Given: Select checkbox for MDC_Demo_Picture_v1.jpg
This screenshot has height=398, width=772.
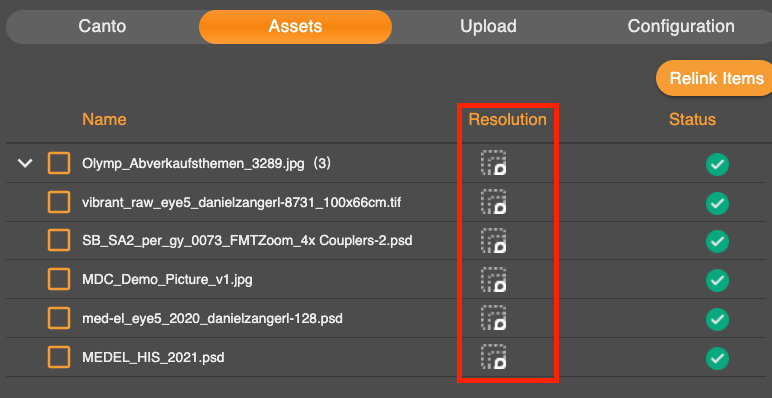Looking at the screenshot, I should click(x=59, y=279).
